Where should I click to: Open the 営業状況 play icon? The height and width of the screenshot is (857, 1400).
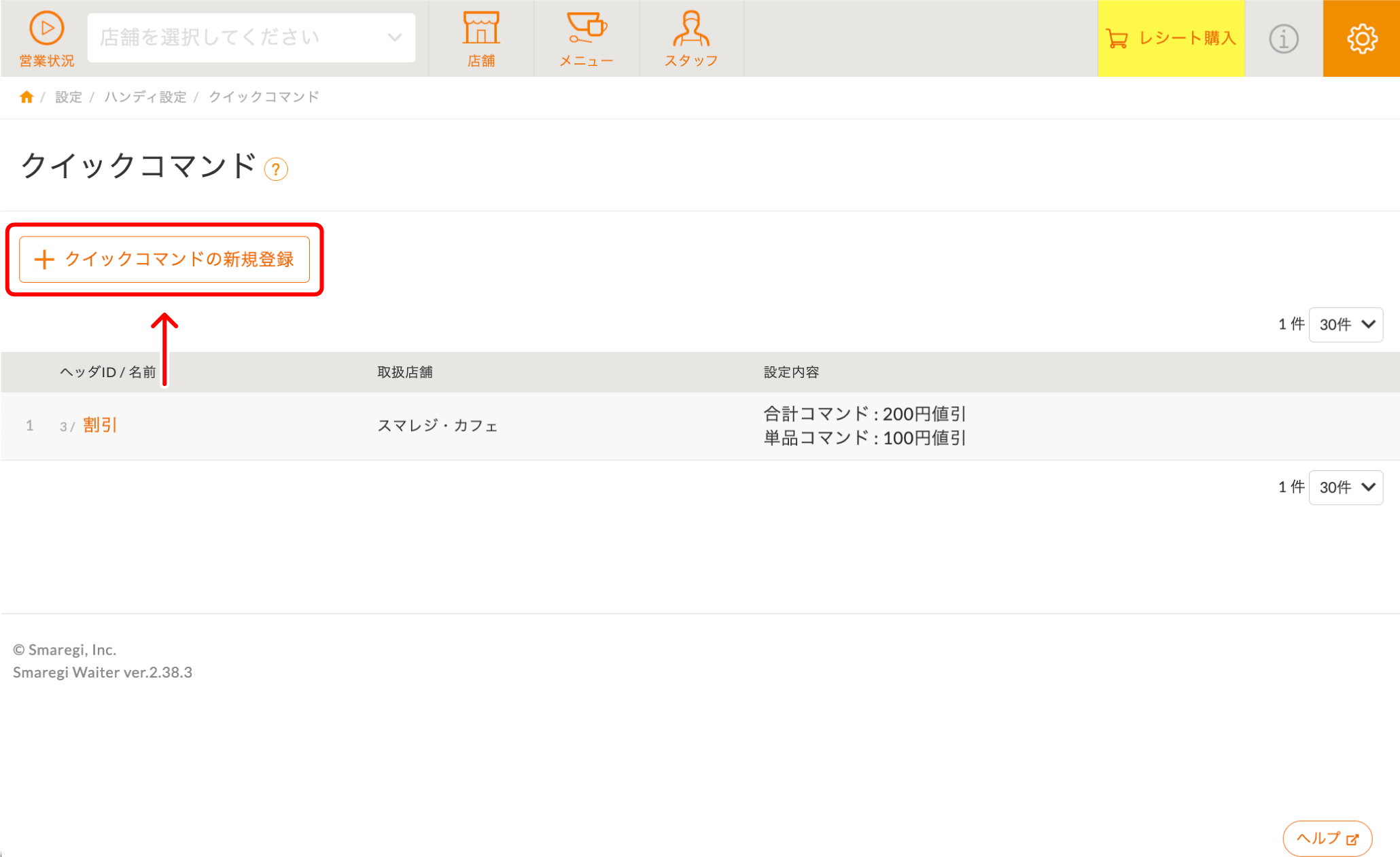(46, 29)
